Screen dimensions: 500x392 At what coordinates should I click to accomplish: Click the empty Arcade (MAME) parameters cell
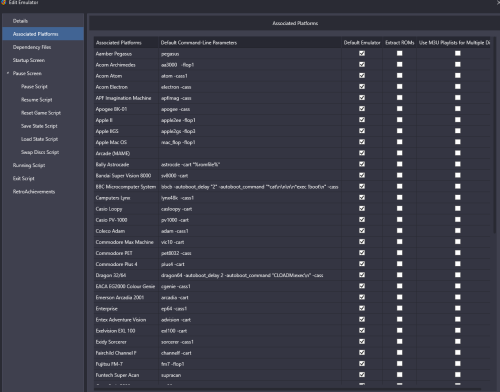[250, 153]
